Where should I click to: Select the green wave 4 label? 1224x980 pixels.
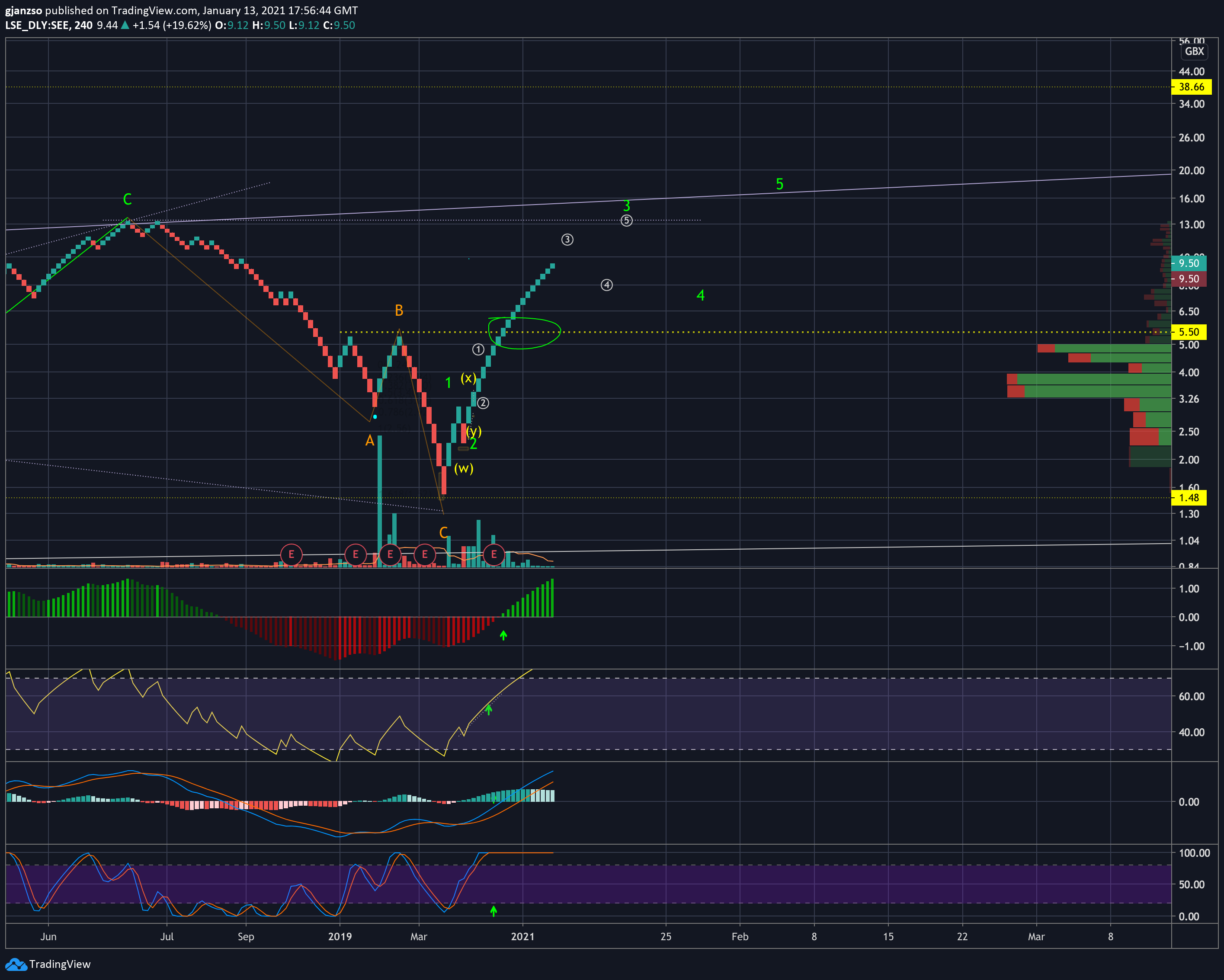tap(701, 295)
